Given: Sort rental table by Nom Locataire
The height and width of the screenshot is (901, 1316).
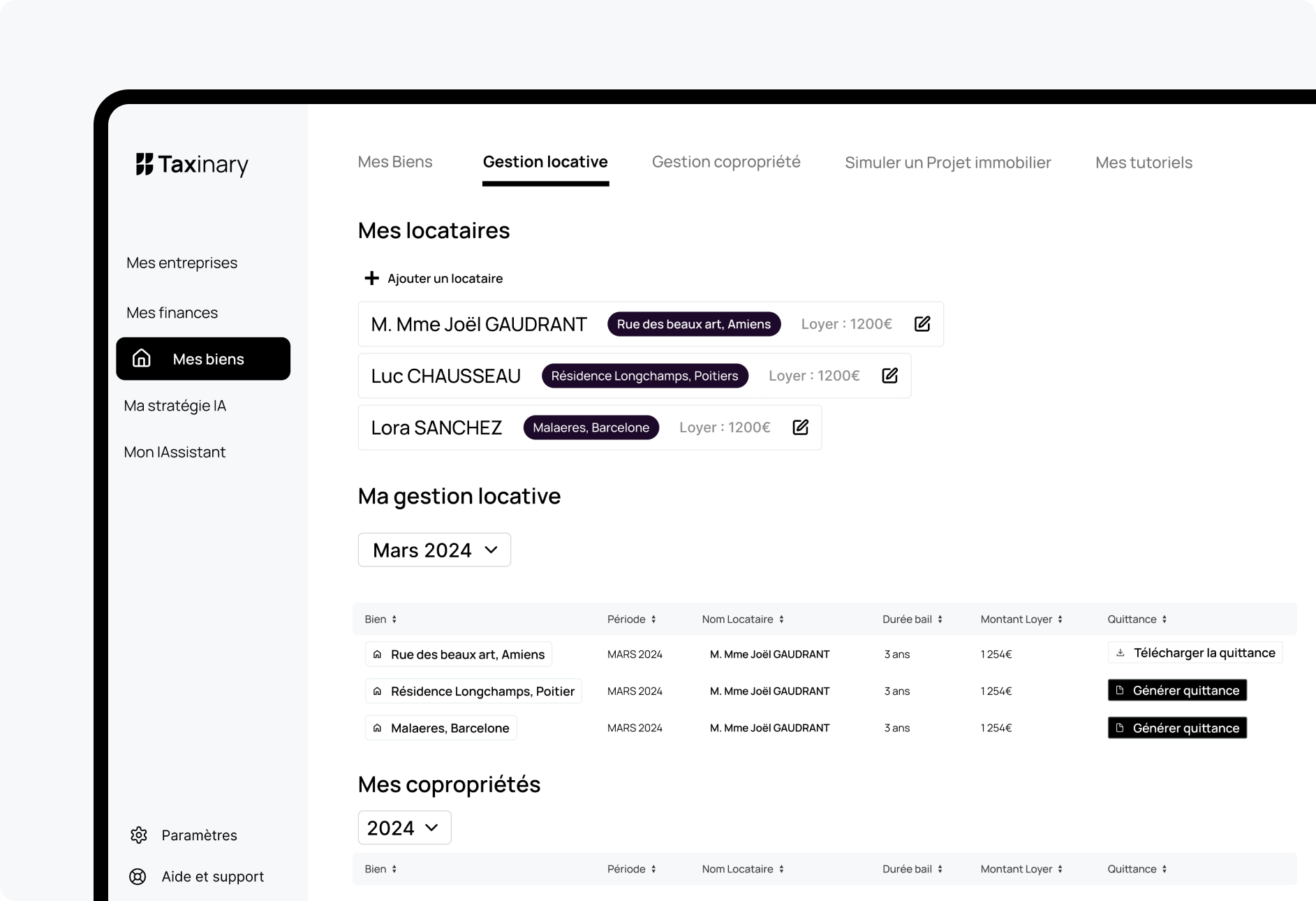Looking at the screenshot, I should click(x=781, y=620).
